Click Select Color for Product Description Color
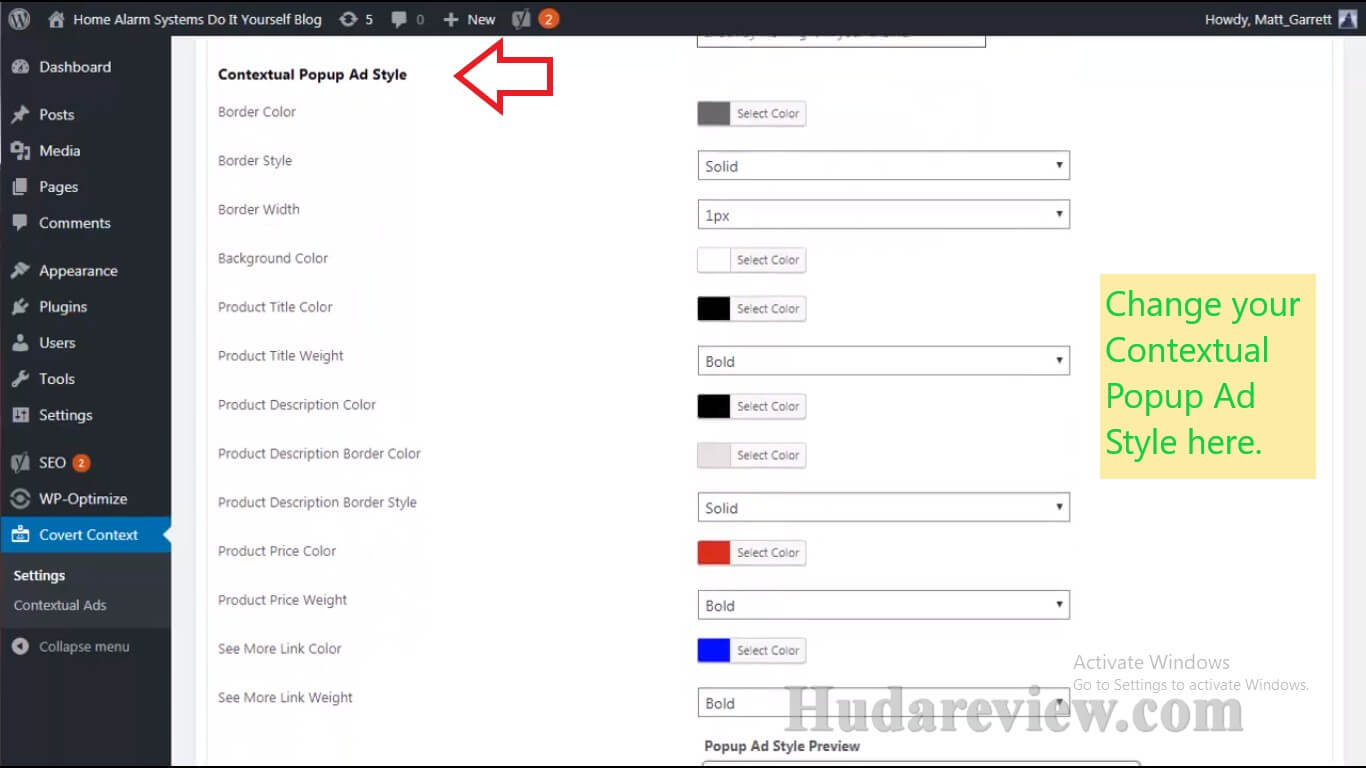This screenshot has height=768, width=1366. pyautogui.click(x=768, y=407)
